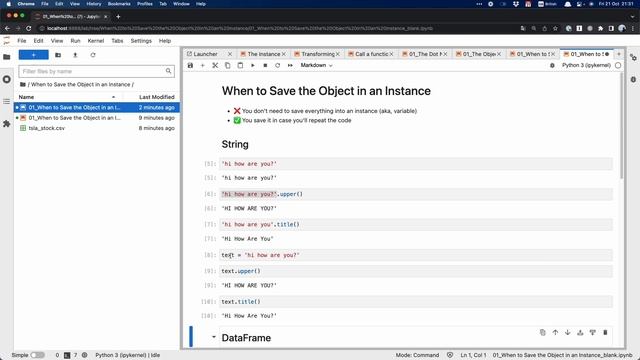
Task: Open the Kernel menu
Action: click(96, 41)
